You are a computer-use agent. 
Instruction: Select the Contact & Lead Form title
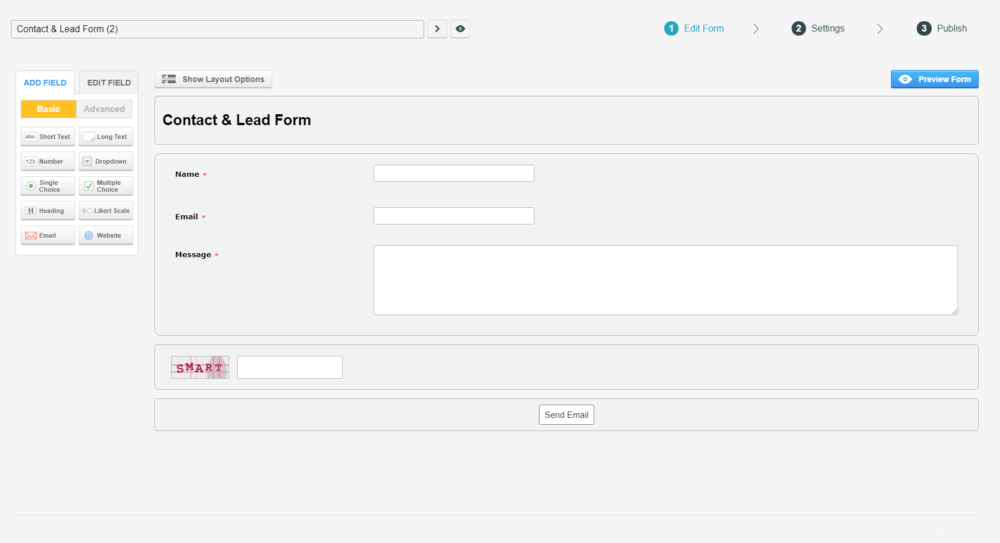(237, 120)
